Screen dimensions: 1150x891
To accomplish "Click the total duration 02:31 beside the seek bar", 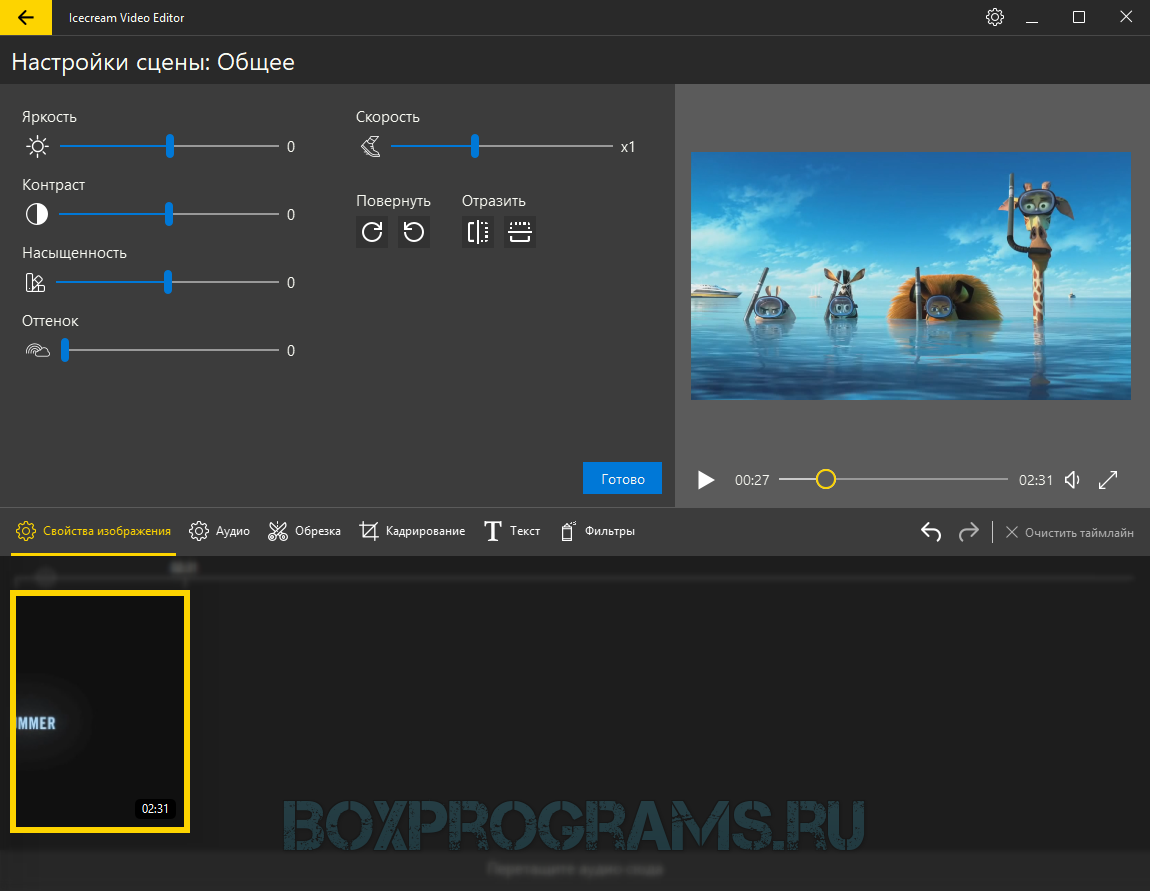I will (x=1036, y=480).
